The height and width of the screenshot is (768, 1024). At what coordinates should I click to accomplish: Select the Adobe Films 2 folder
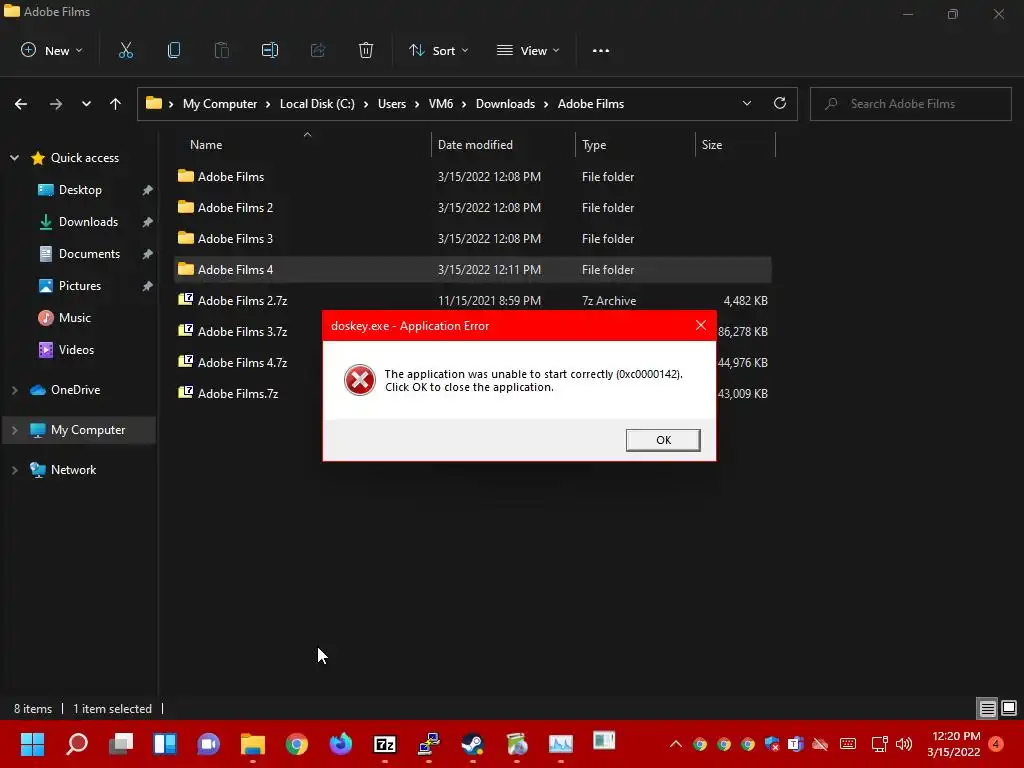pos(473,208)
